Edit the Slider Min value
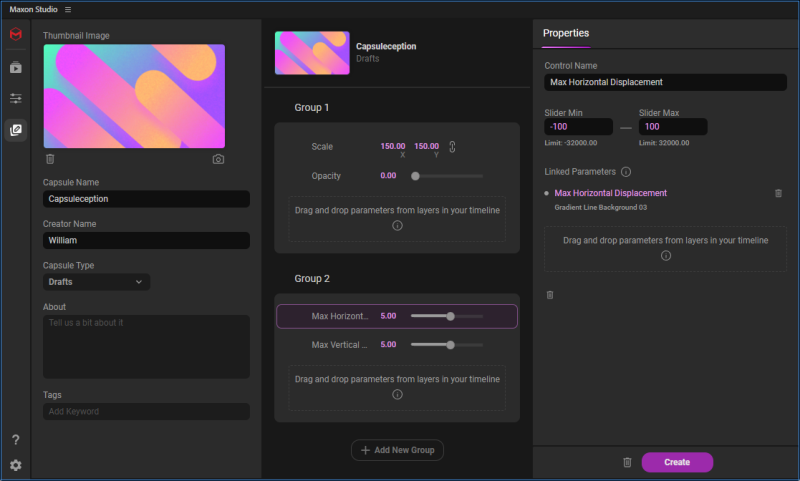 (579, 126)
